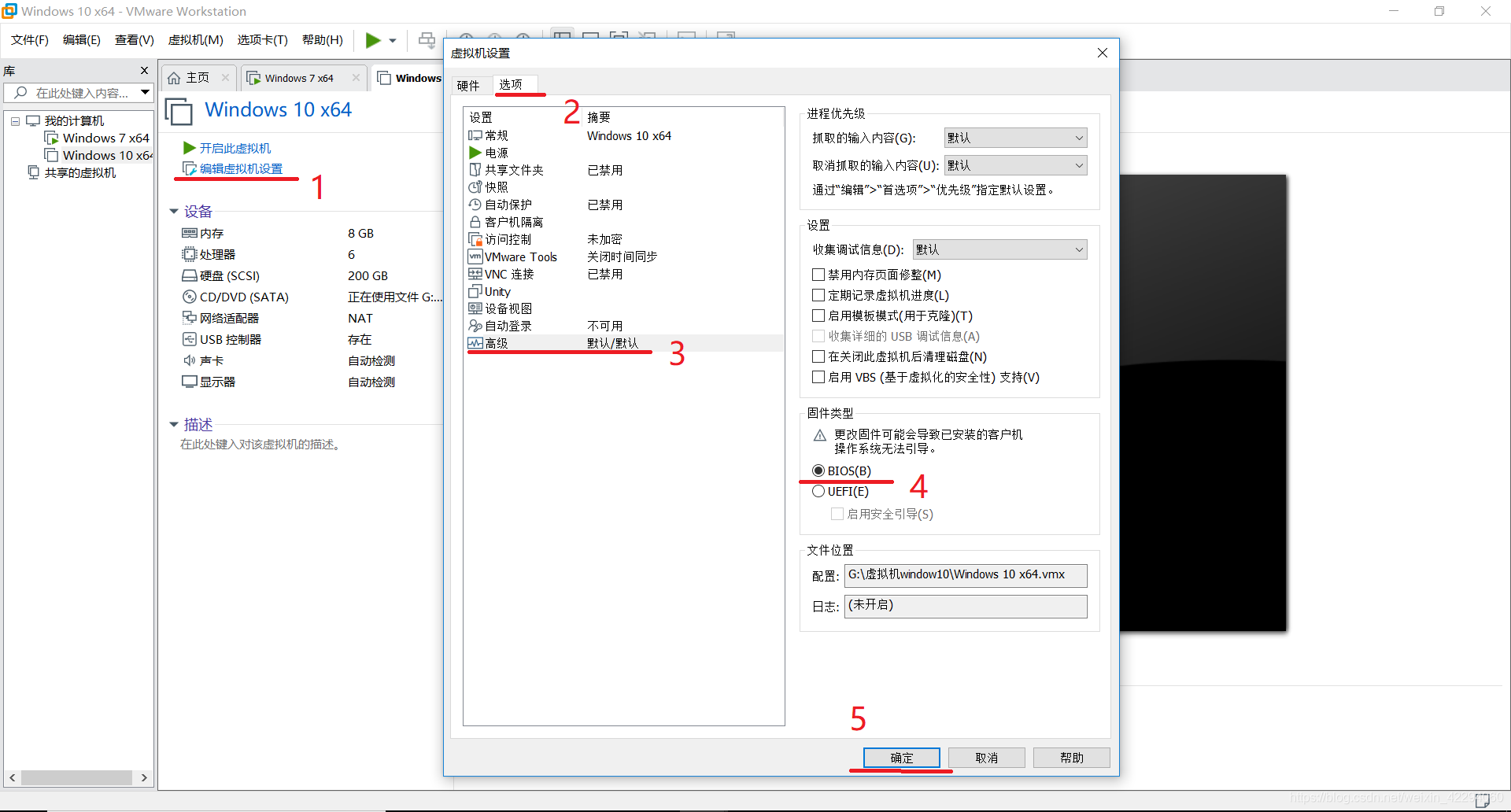The width and height of the screenshot is (1511, 812).
Task: Select BIOS(B) firmware radio button
Action: tap(818, 471)
